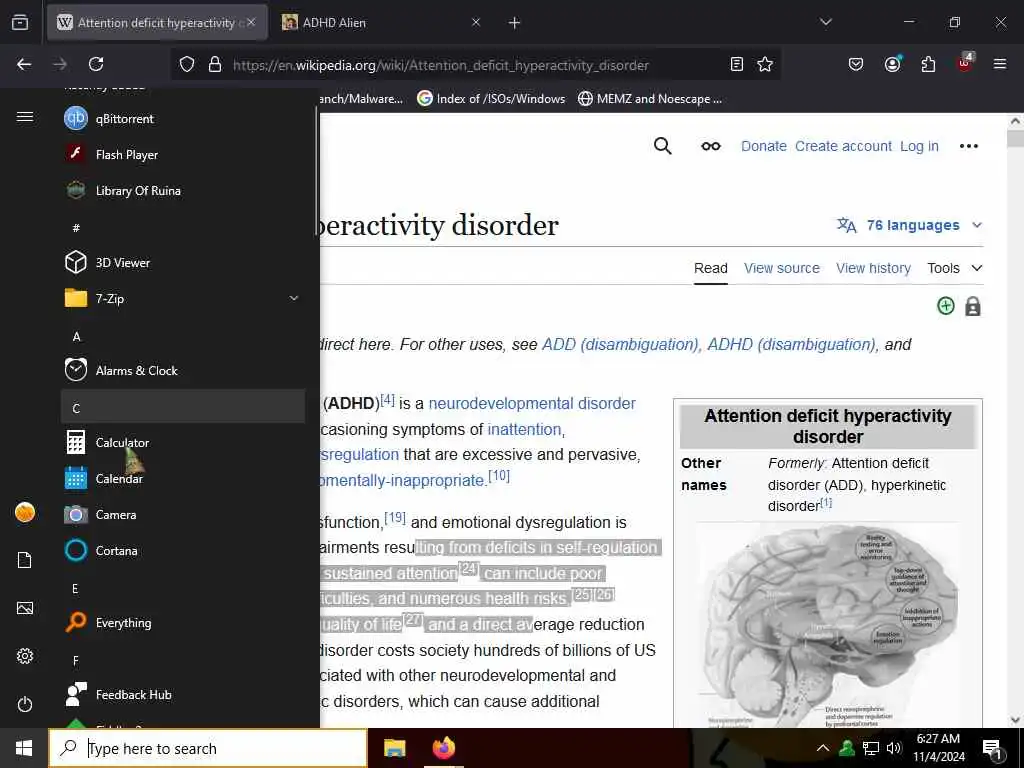Expand the 7-Zip folder

pyautogui.click(x=183, y=298)
